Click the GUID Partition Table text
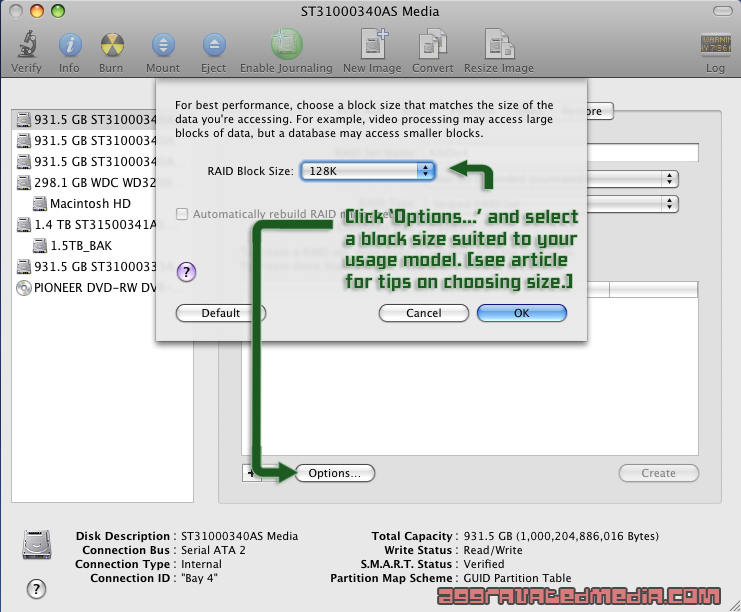 (x=517, y=578)
